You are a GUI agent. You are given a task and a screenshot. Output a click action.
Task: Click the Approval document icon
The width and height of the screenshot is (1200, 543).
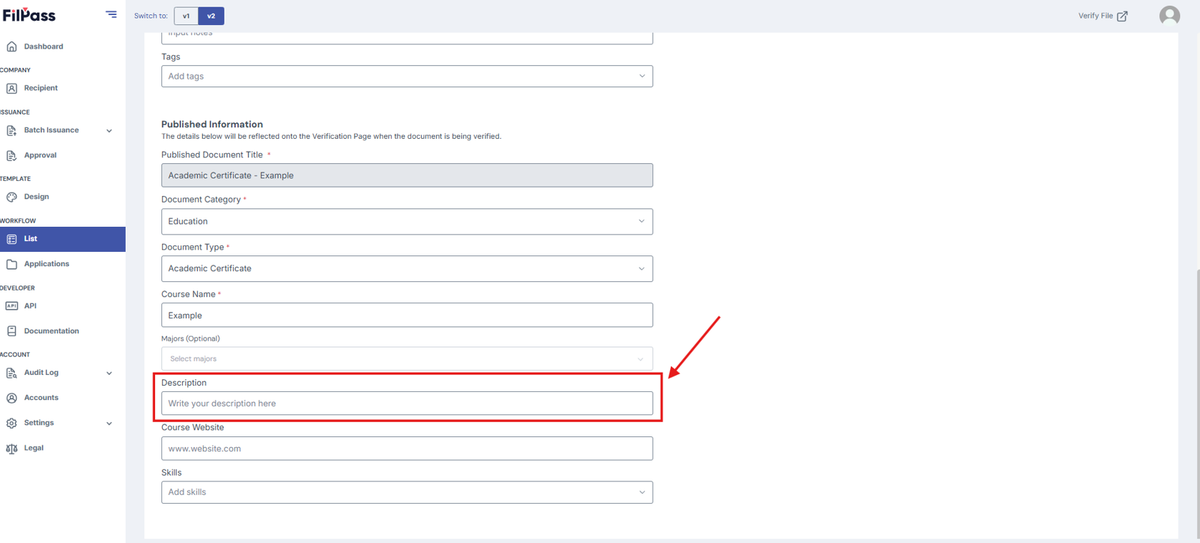11,155
